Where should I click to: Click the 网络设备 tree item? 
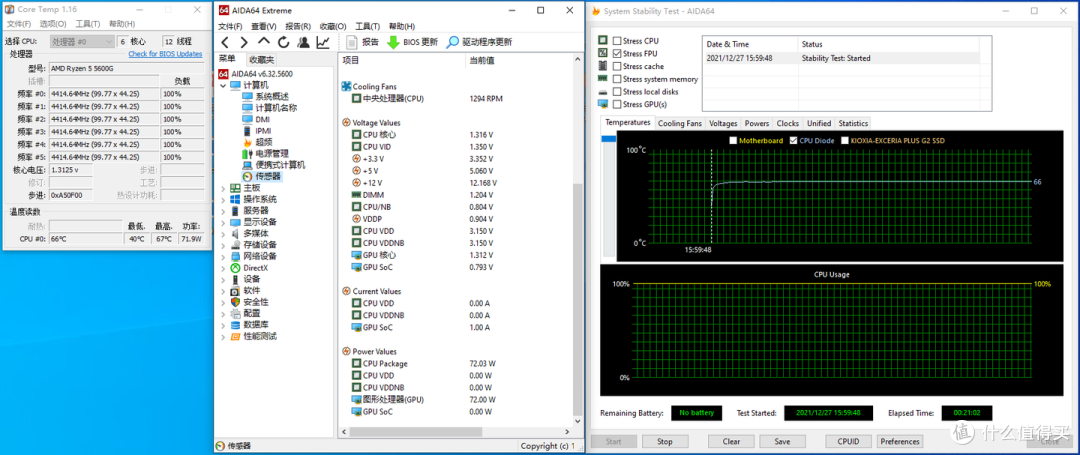point(253,256)
